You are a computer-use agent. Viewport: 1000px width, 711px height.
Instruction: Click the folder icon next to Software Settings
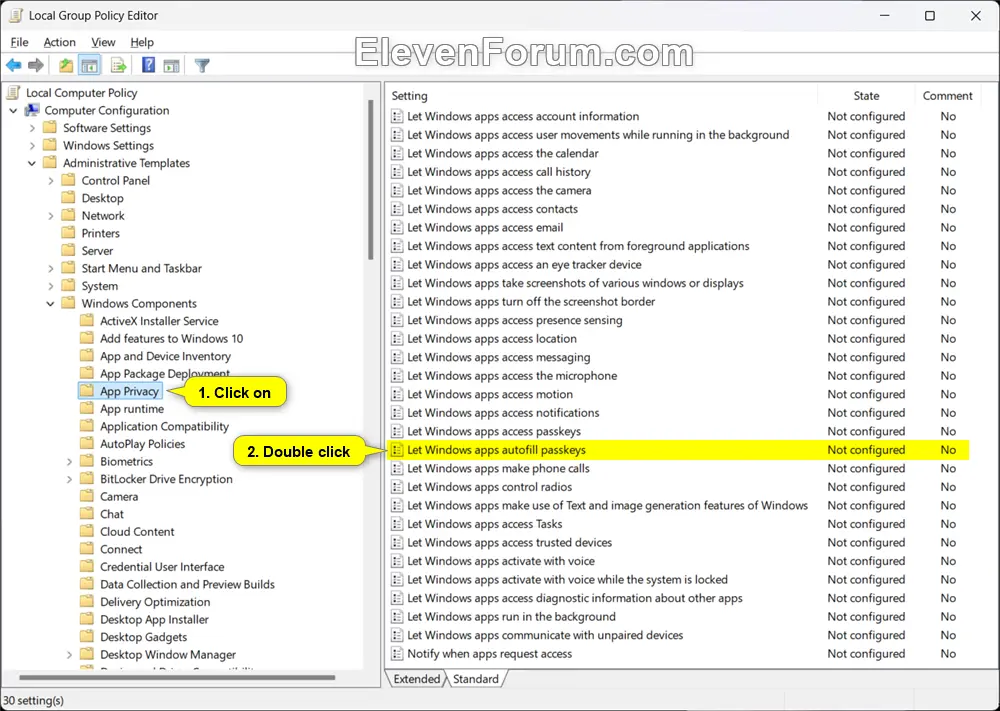click(50, 128)
